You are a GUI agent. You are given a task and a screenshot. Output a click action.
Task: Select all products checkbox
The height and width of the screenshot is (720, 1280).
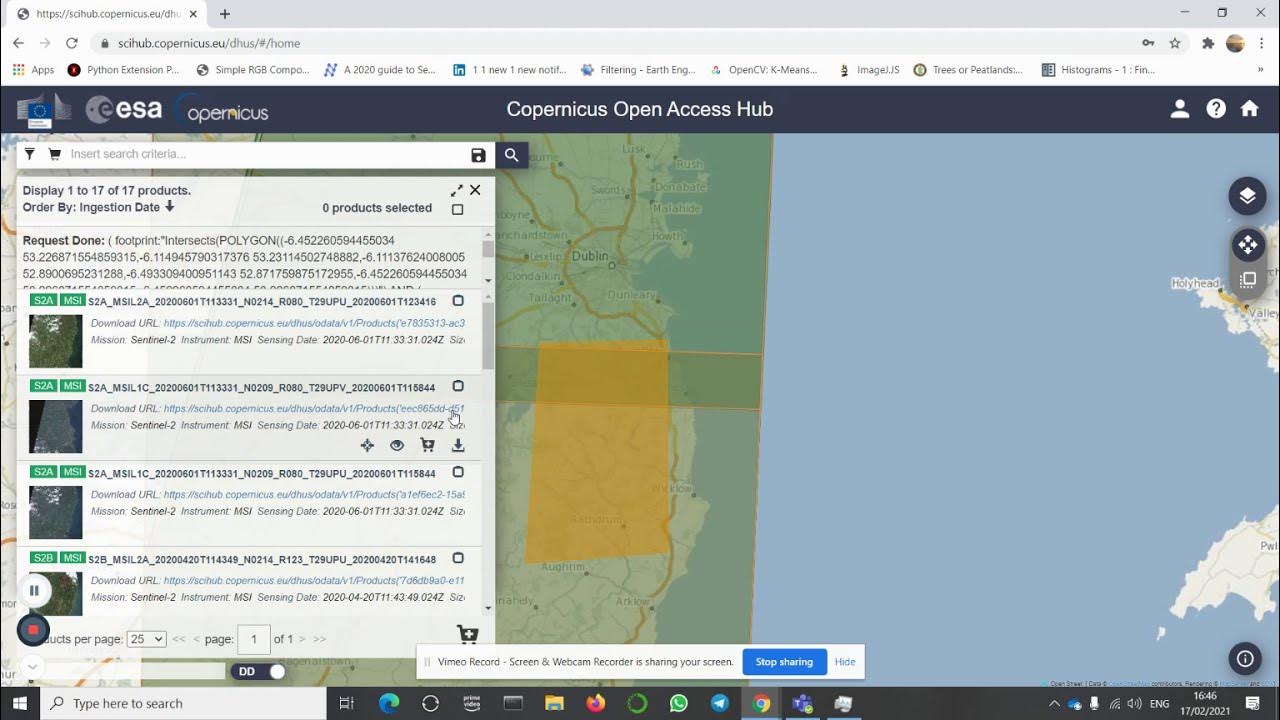tap(458, 209)
